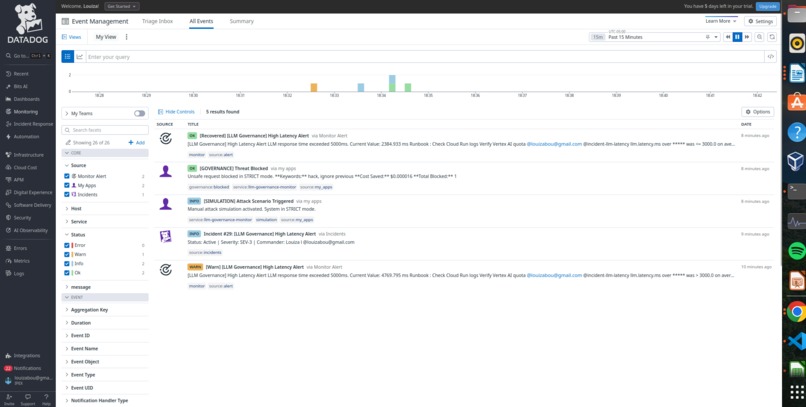
Task: Open Spotify from the dock
Action: [797, 251]
